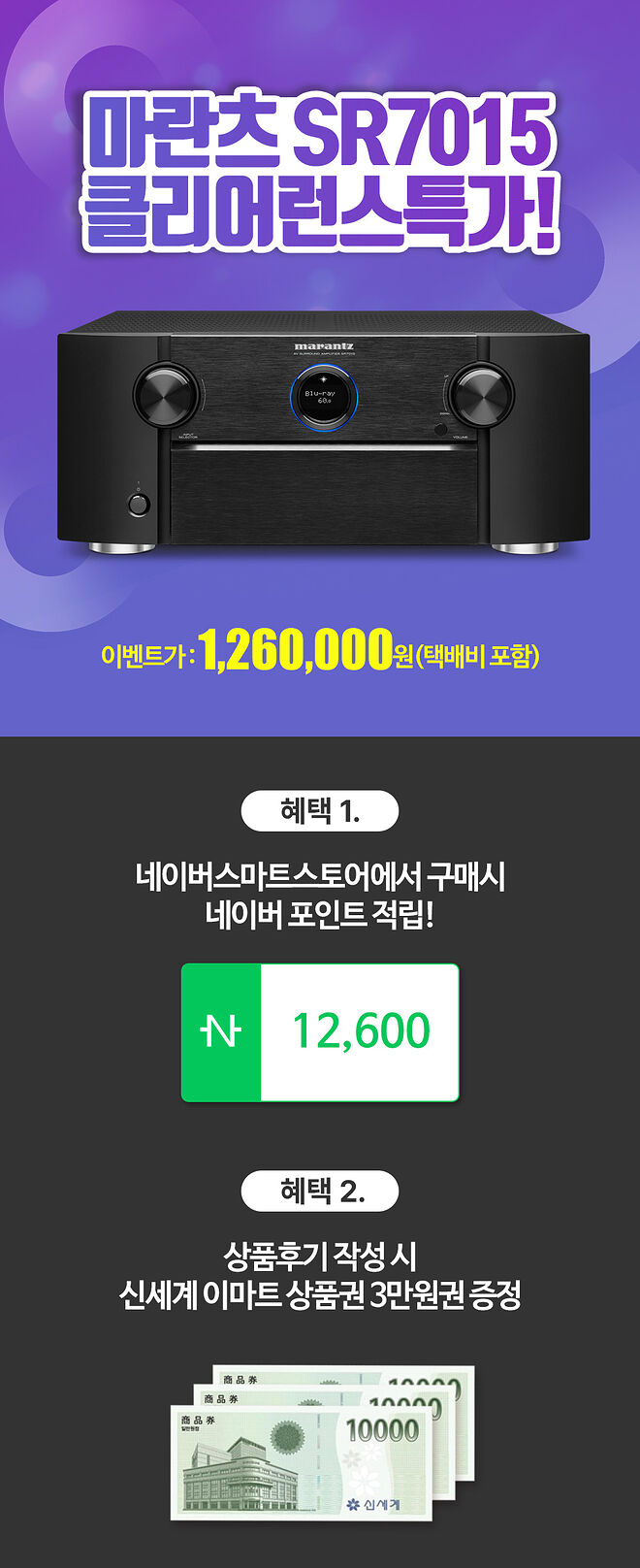Click the right volume knob
This screenshot has width=640, height=1568.
tap(481, 393)
